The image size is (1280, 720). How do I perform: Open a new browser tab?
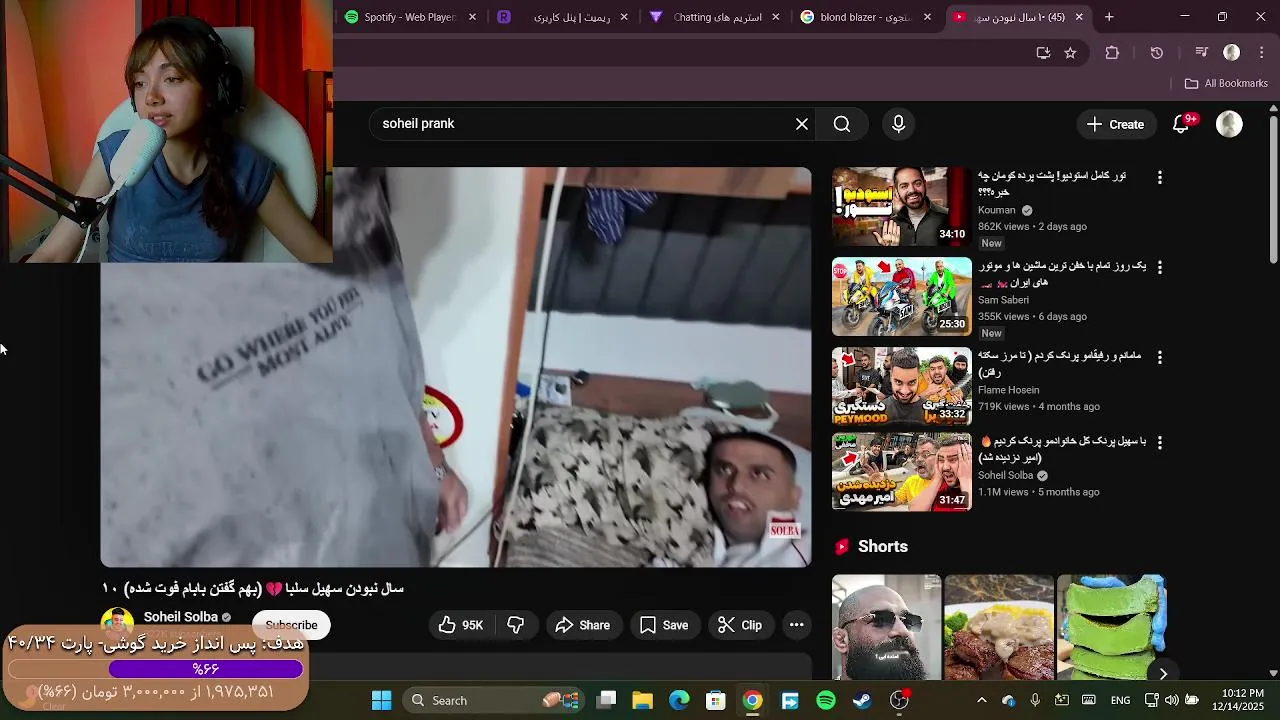(x=1109, y=17)
